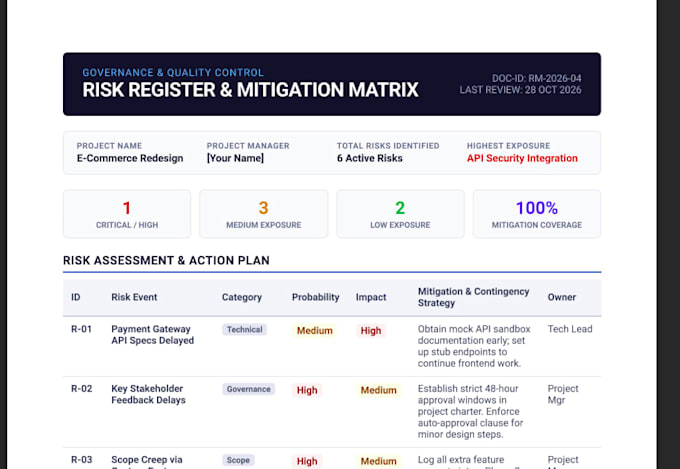Click the 'Medium' probability badge in R-01
Screen dimensions: 680x469
314,331
